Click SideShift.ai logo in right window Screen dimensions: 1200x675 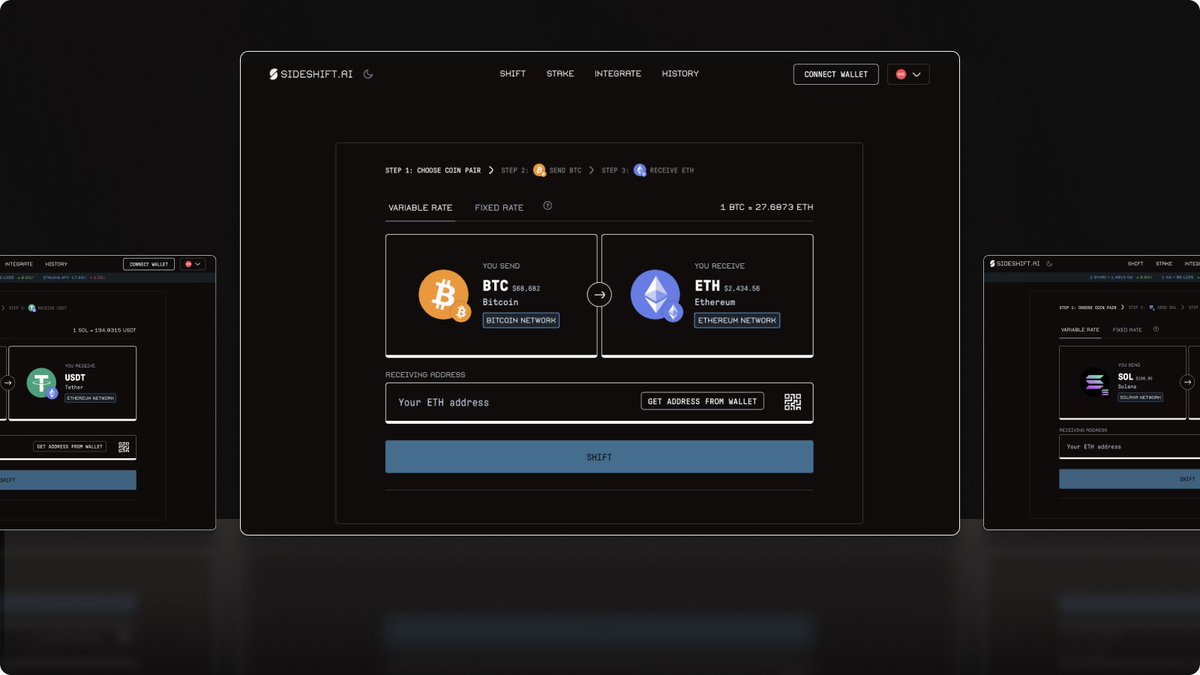(1014, 264)
